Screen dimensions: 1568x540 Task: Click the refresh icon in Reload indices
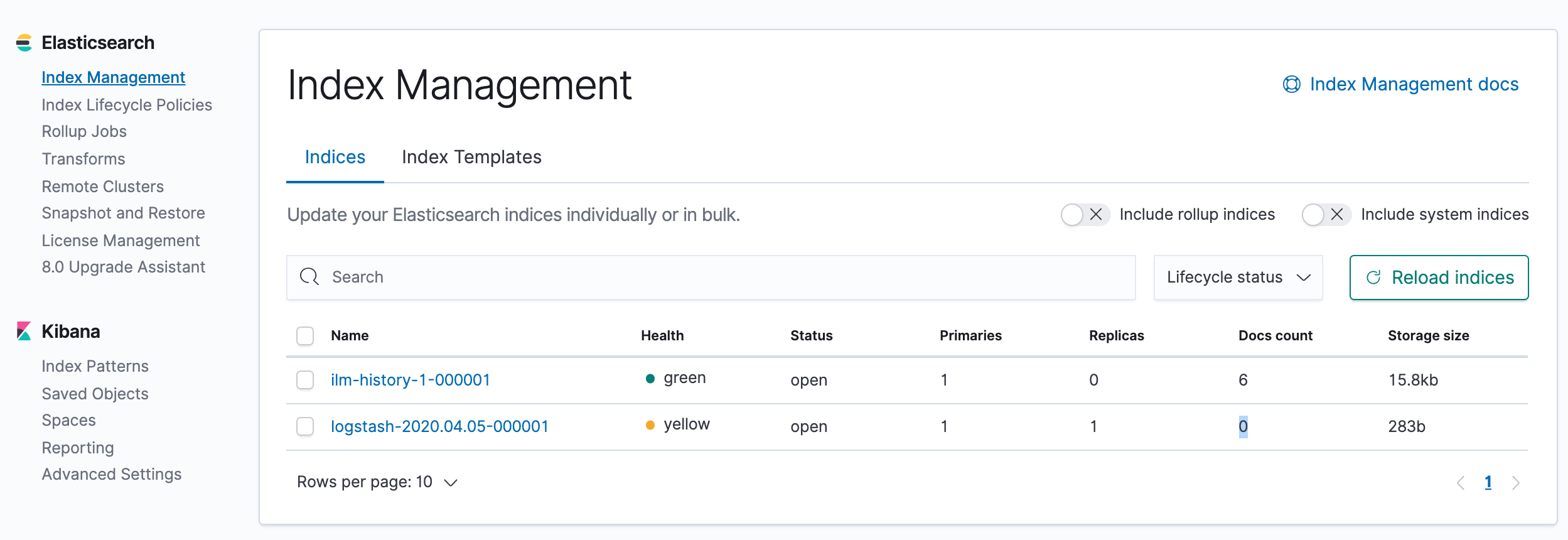tap(1373, 278)
